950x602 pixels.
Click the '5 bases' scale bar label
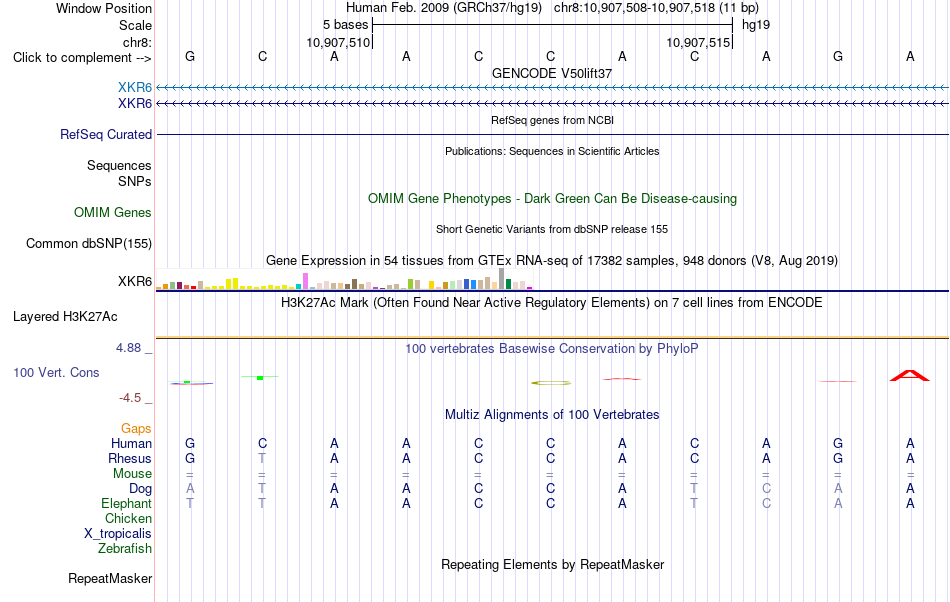pos(345,25)
